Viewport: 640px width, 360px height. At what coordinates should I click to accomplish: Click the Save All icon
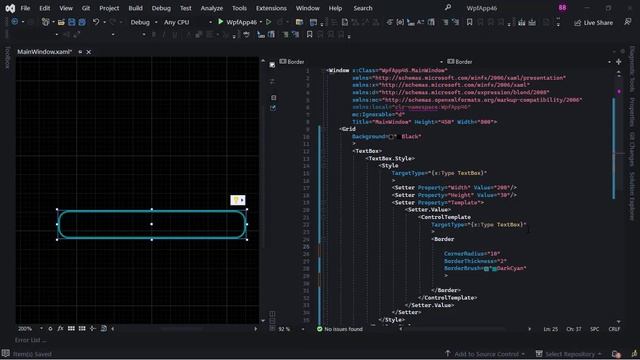[x=82, y=22]
